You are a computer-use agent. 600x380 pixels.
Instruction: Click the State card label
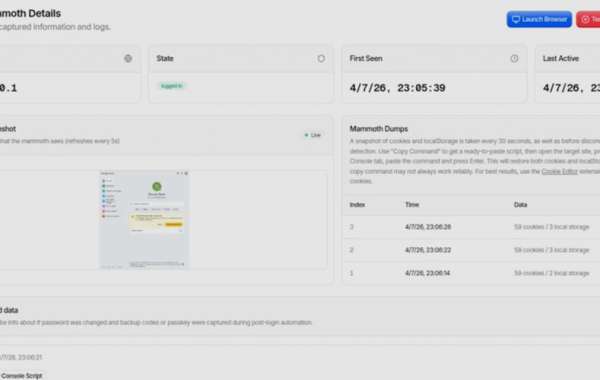[x=165, y=59]
